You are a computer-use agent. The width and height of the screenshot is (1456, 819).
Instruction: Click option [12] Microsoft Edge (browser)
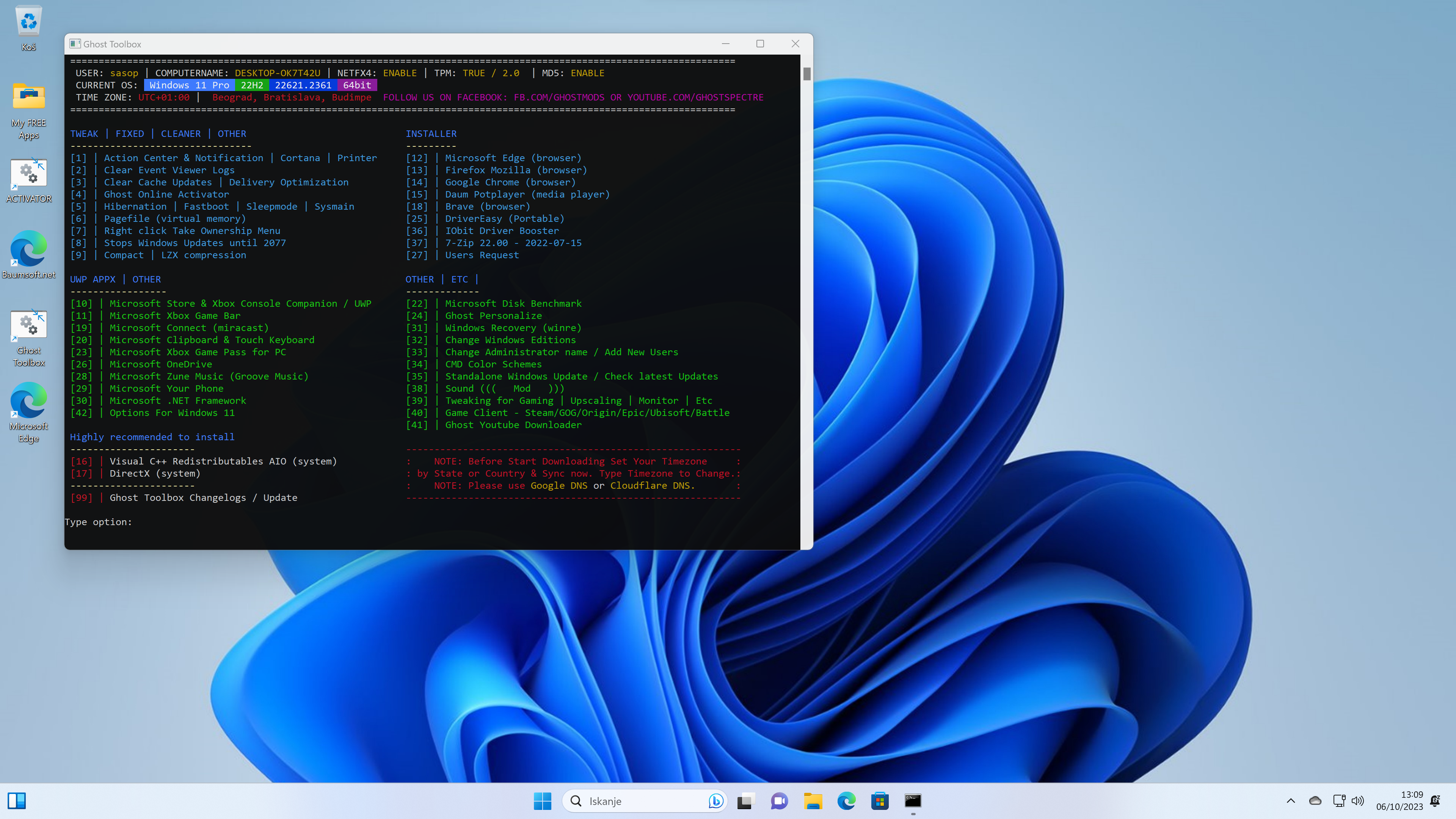tap(493, 158)
